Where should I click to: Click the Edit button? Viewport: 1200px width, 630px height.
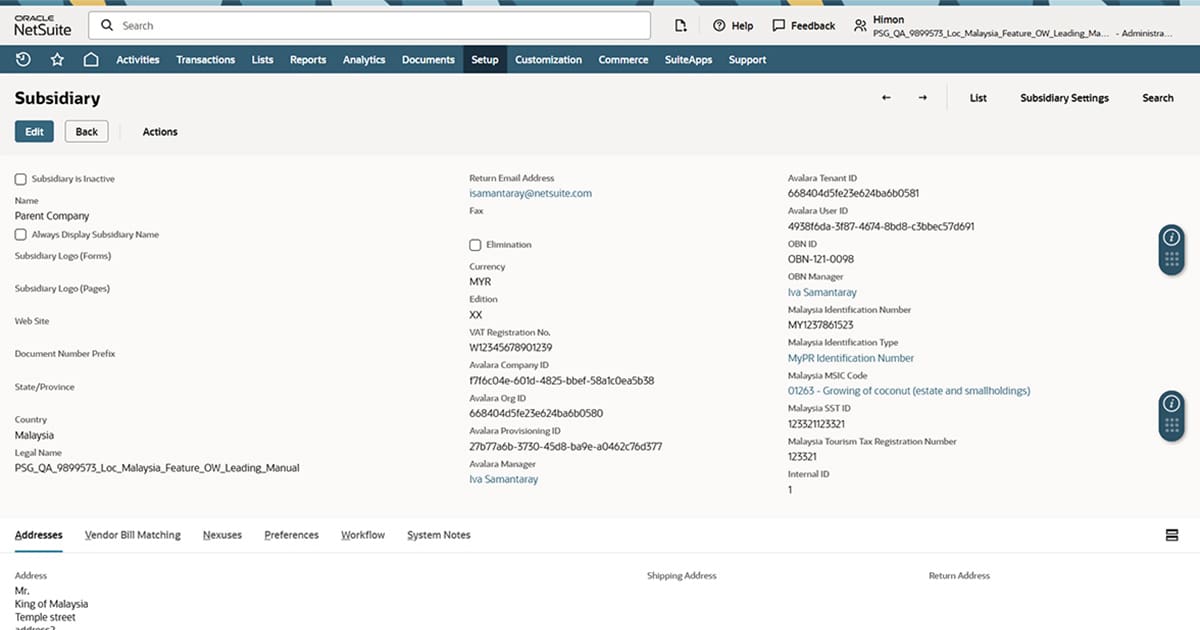tap(34, 132)
